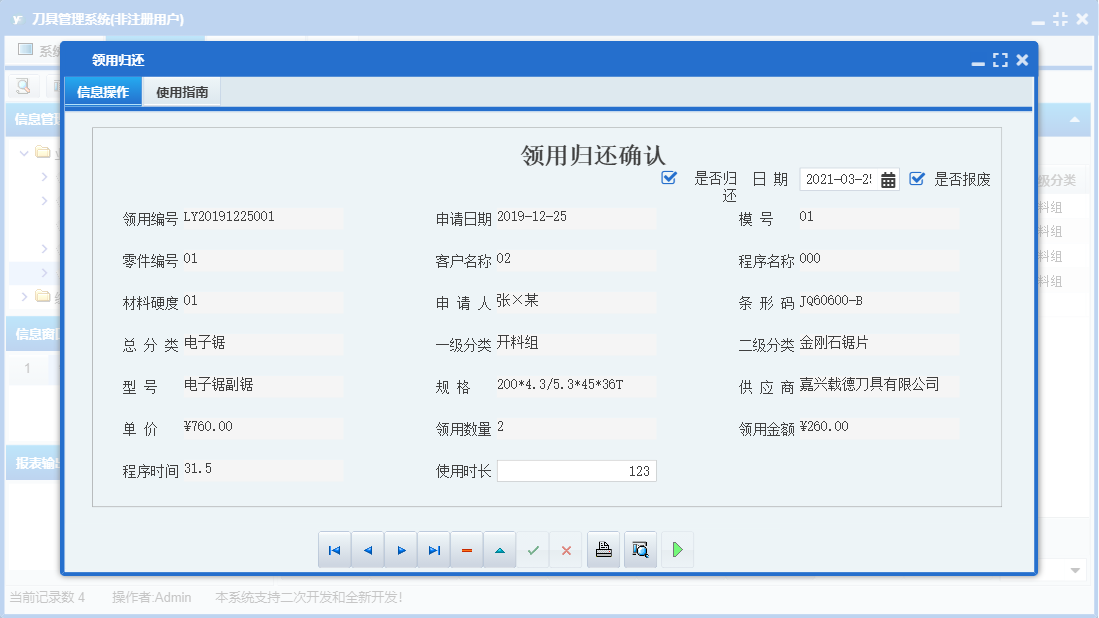The image size is (1099, 618).
Task: Close the 领用归还 dialog
Action: [x=1023, y=60]
